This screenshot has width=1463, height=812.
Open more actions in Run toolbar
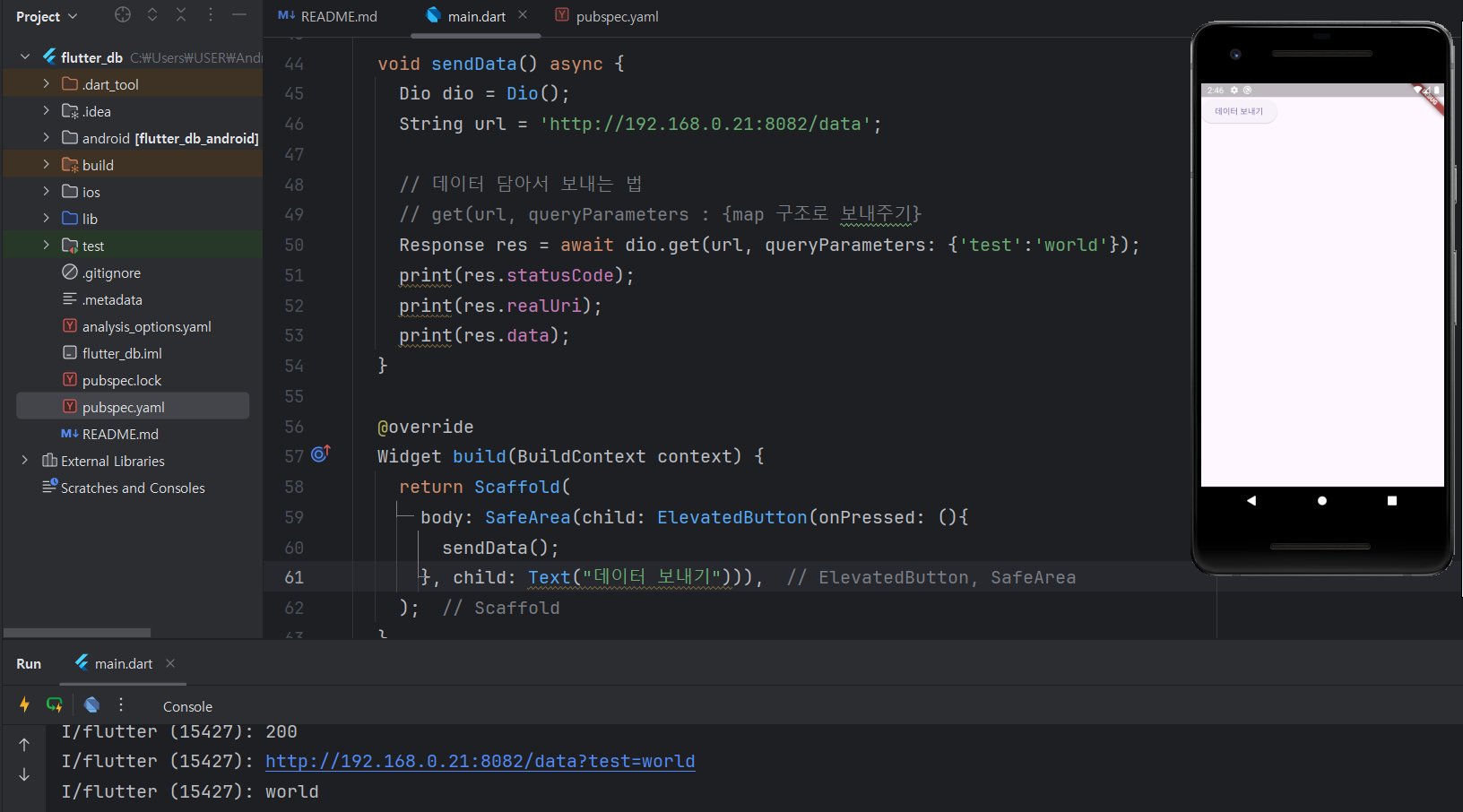pyautogui.click(x=121, y=705)
